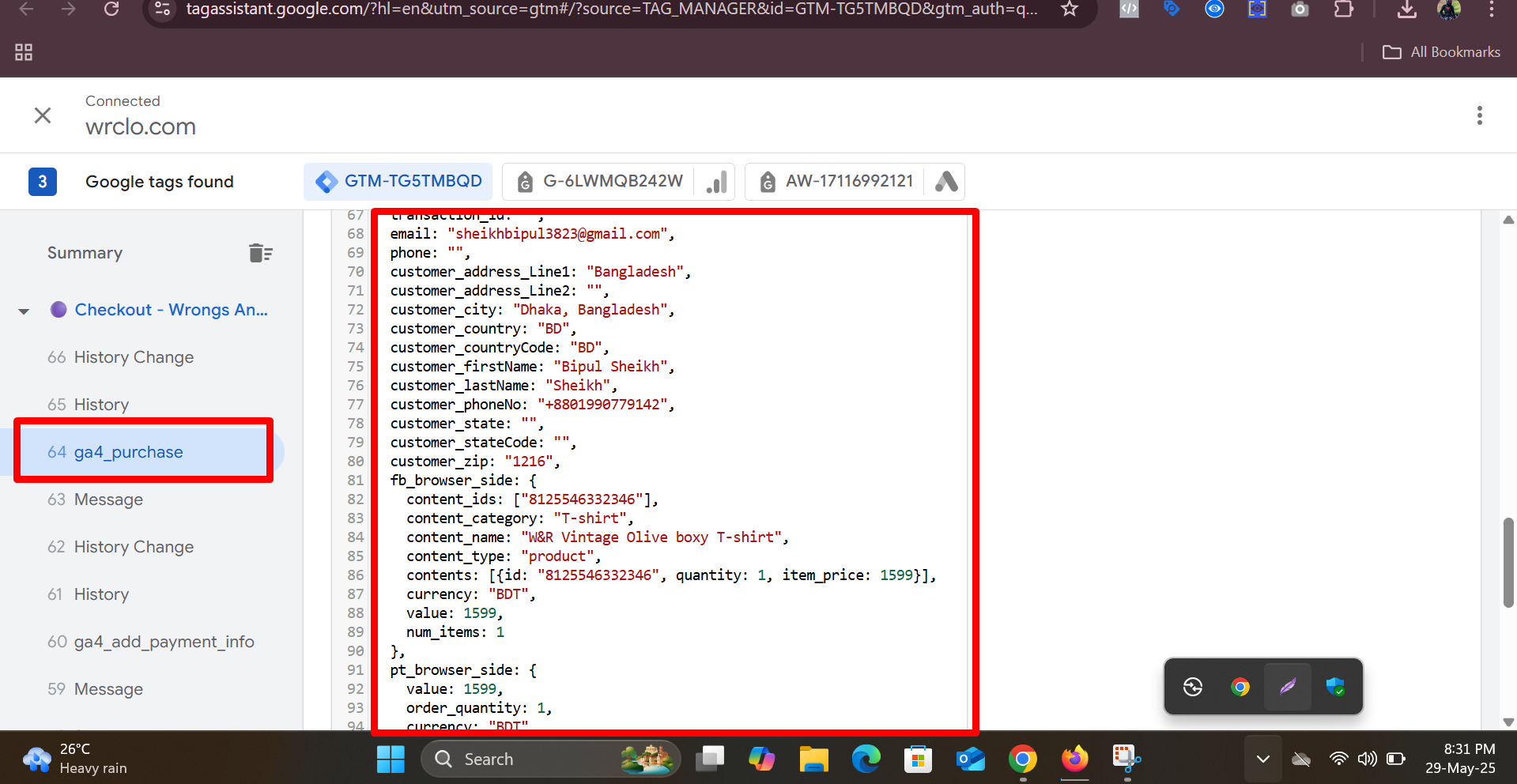Click the Google Ads logo icon
Viewport: 1517px width, 784px height.
(x=946, y=182)
